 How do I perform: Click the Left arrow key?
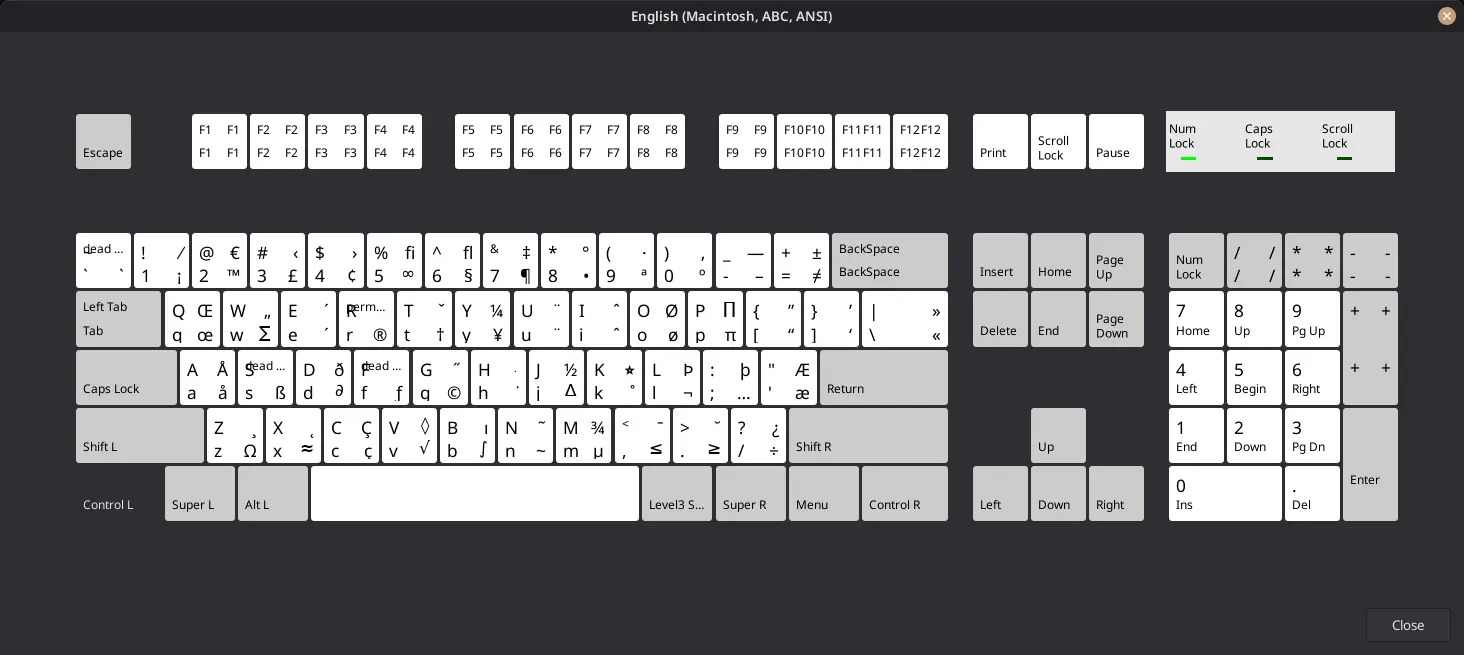click(1000, 493)
